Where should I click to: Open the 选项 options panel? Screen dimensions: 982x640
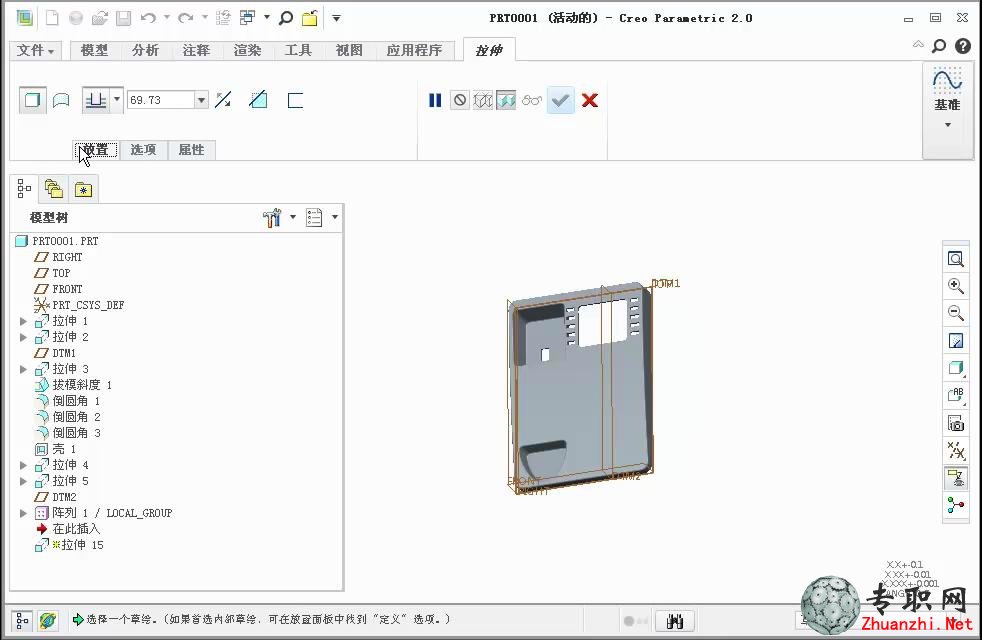(143, 150)
